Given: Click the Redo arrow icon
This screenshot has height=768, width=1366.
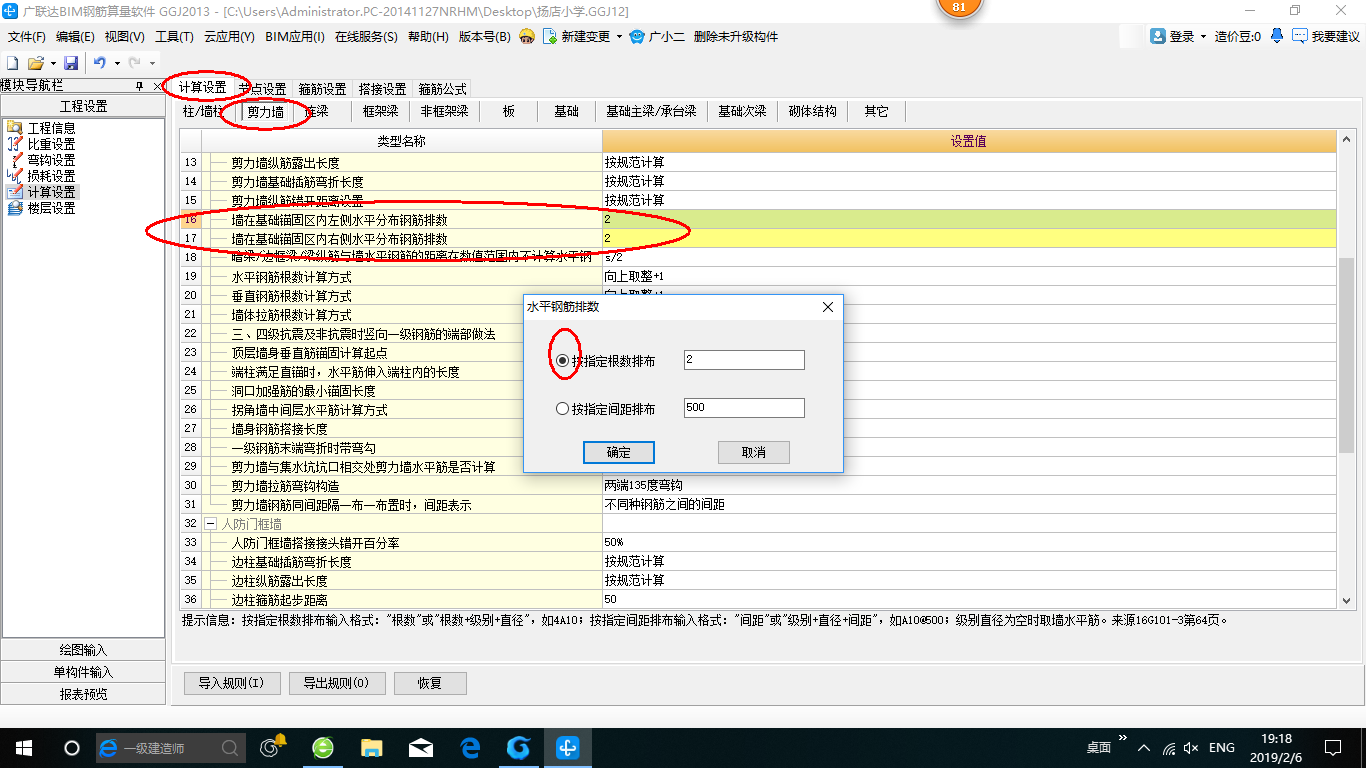Looking at the screenshot, I should click(x=134, y=63).
